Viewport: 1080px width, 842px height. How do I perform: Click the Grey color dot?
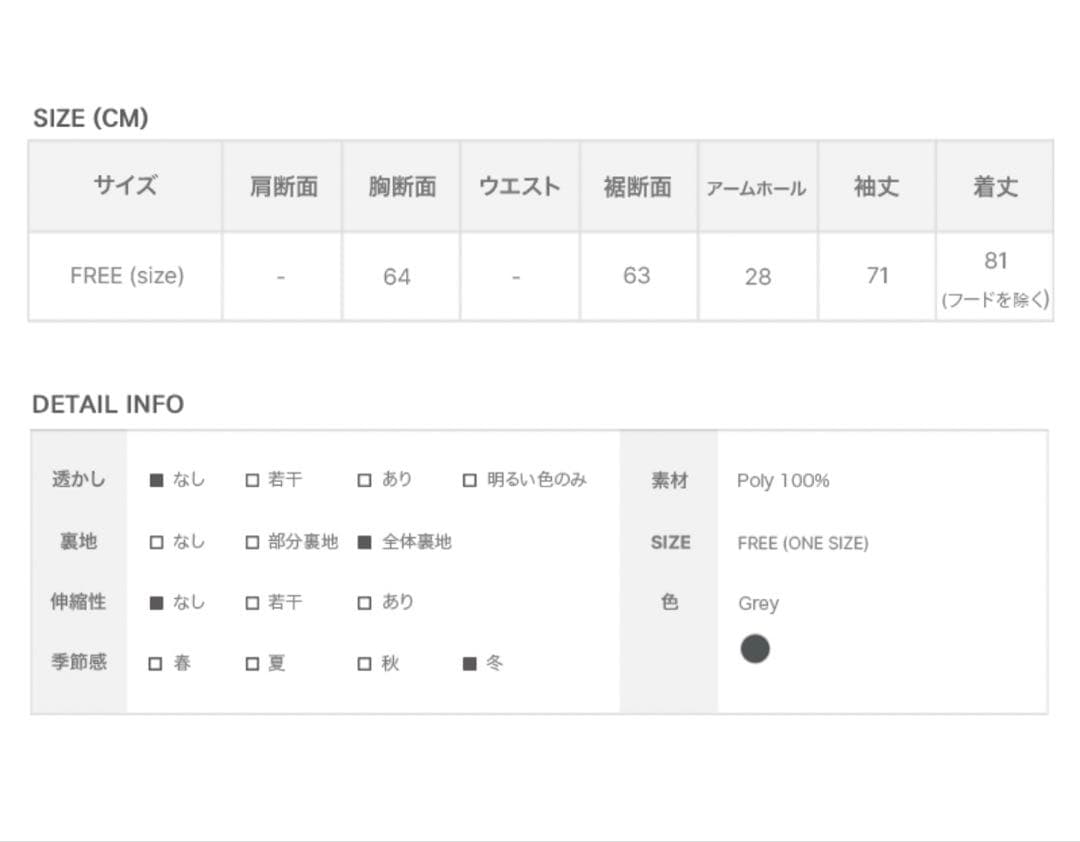756,648
